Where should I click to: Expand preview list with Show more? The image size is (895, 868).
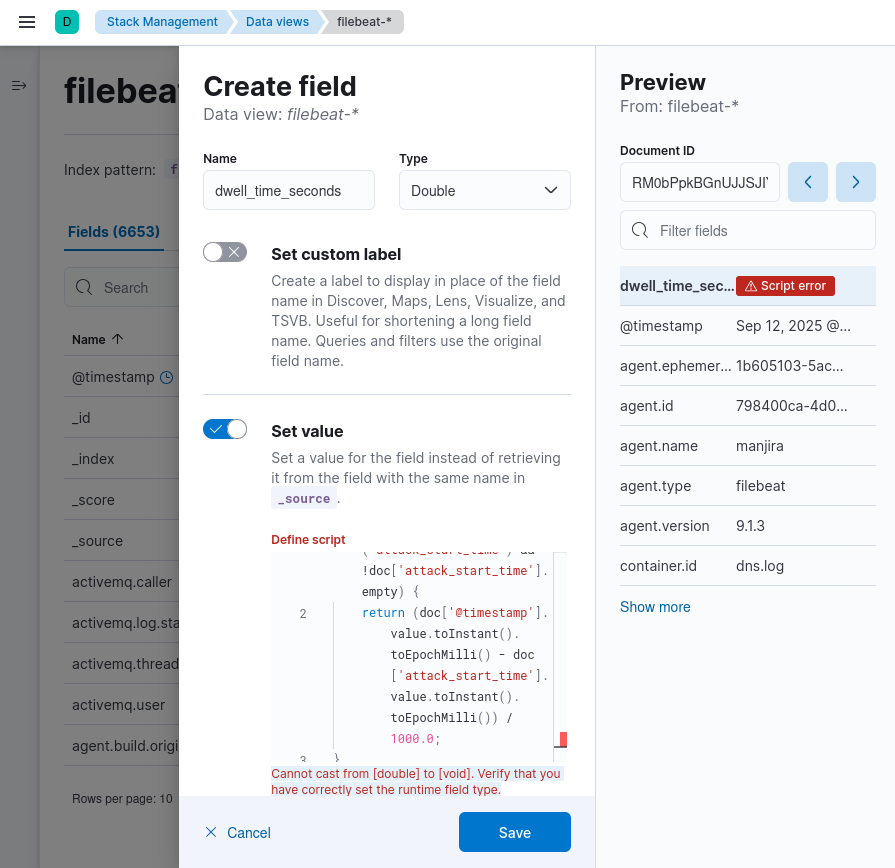point(655,607)
